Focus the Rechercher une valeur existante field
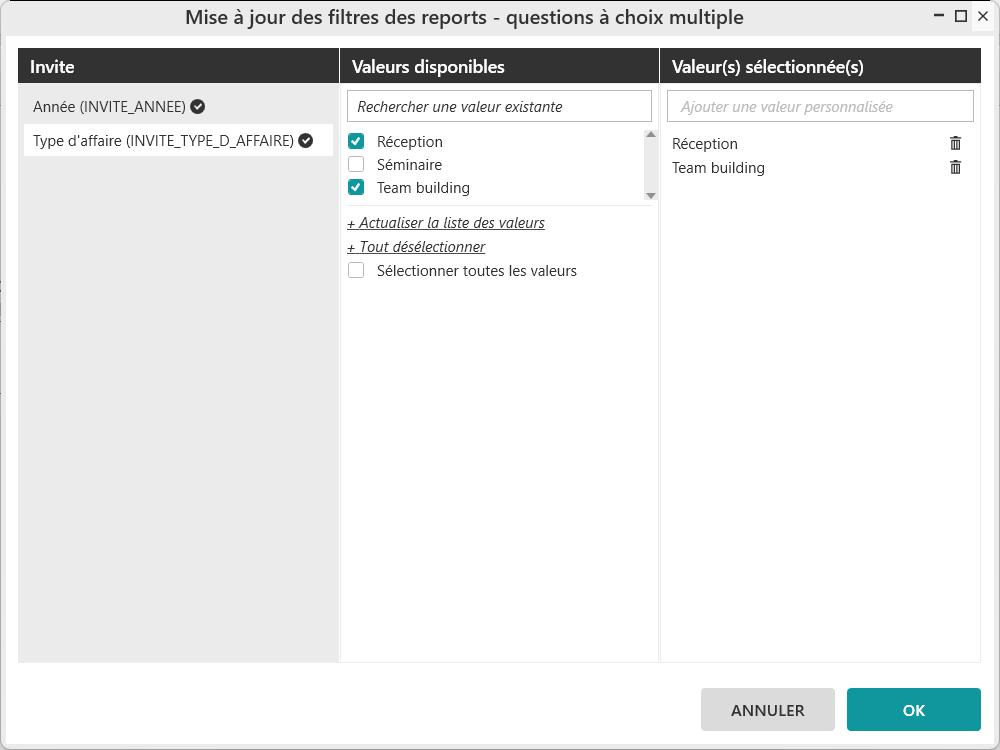Screen dimensions: 1000x750 (499, 106)
